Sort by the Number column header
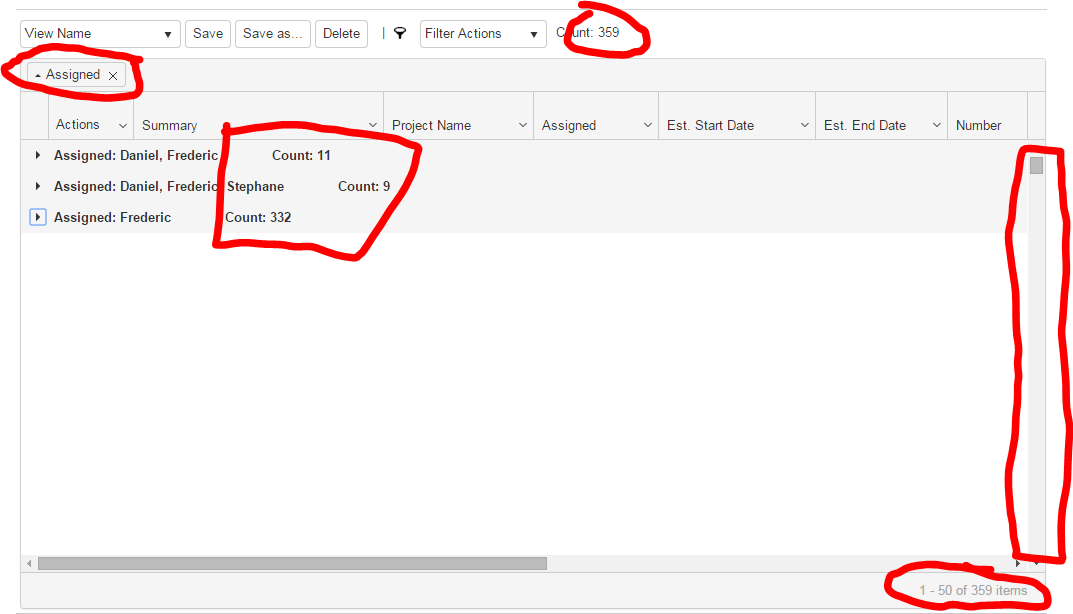The image size is (1073, 614). [979, 125]
